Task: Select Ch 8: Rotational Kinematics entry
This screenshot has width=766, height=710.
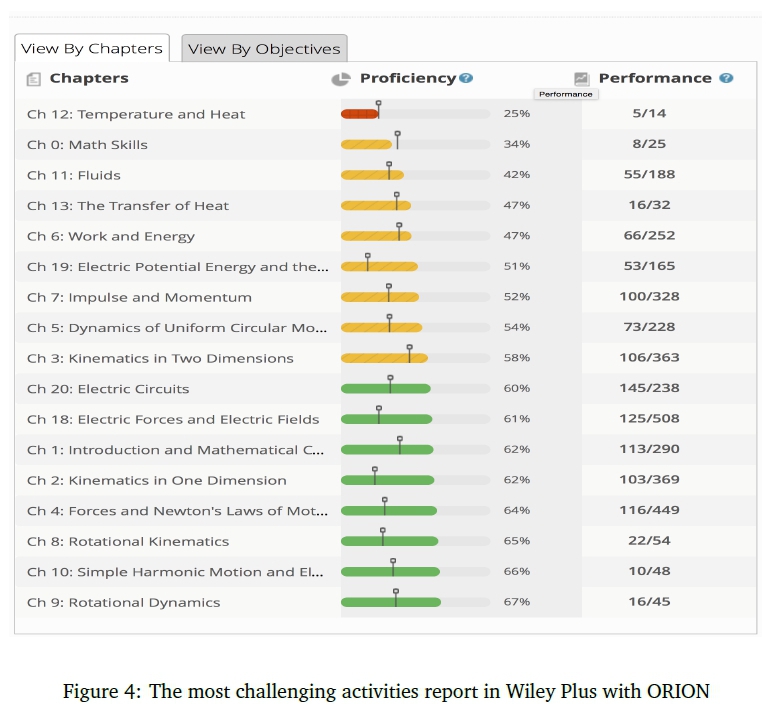Action: pos(128,541)
